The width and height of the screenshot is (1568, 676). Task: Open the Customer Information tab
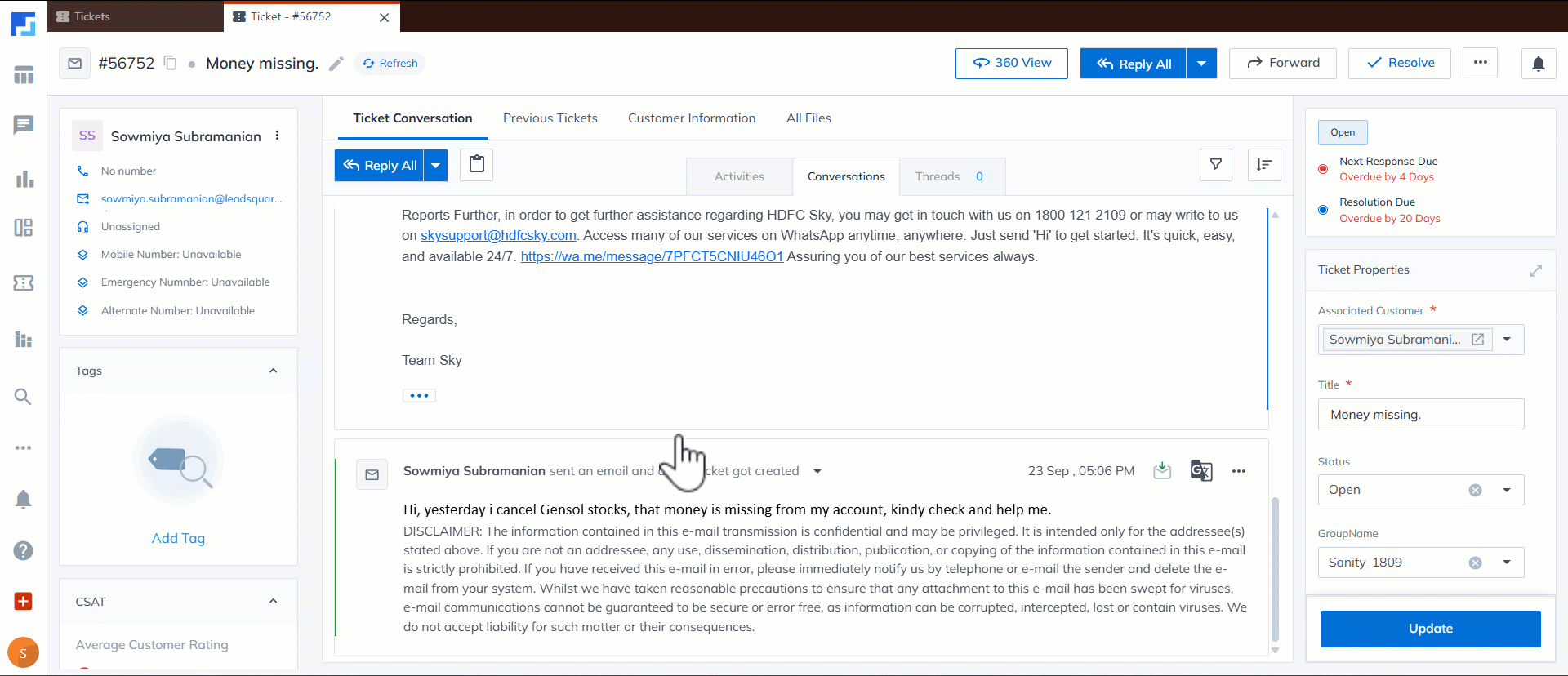[x=691, y=118]
